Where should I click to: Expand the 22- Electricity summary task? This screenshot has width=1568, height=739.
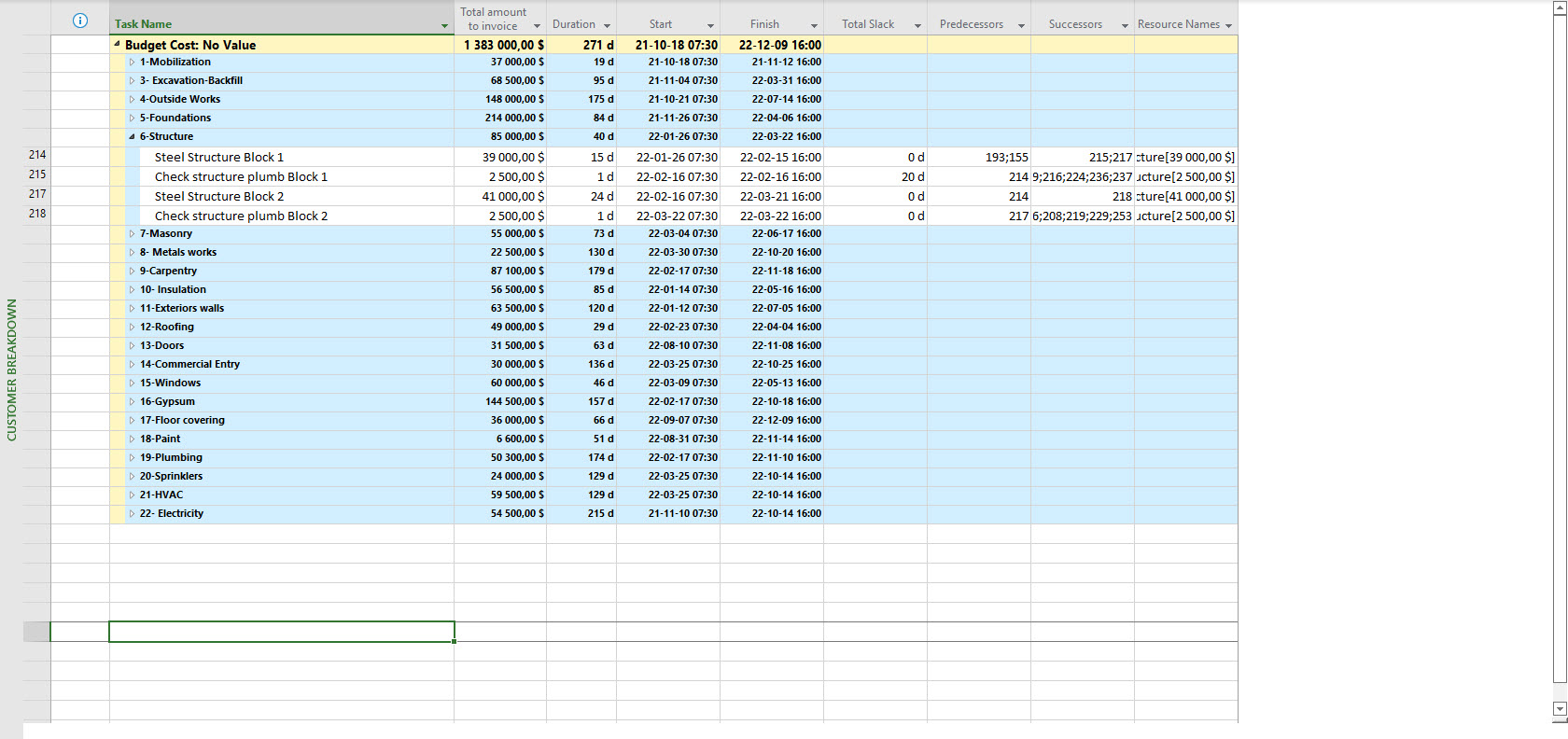tap(132, 514)
